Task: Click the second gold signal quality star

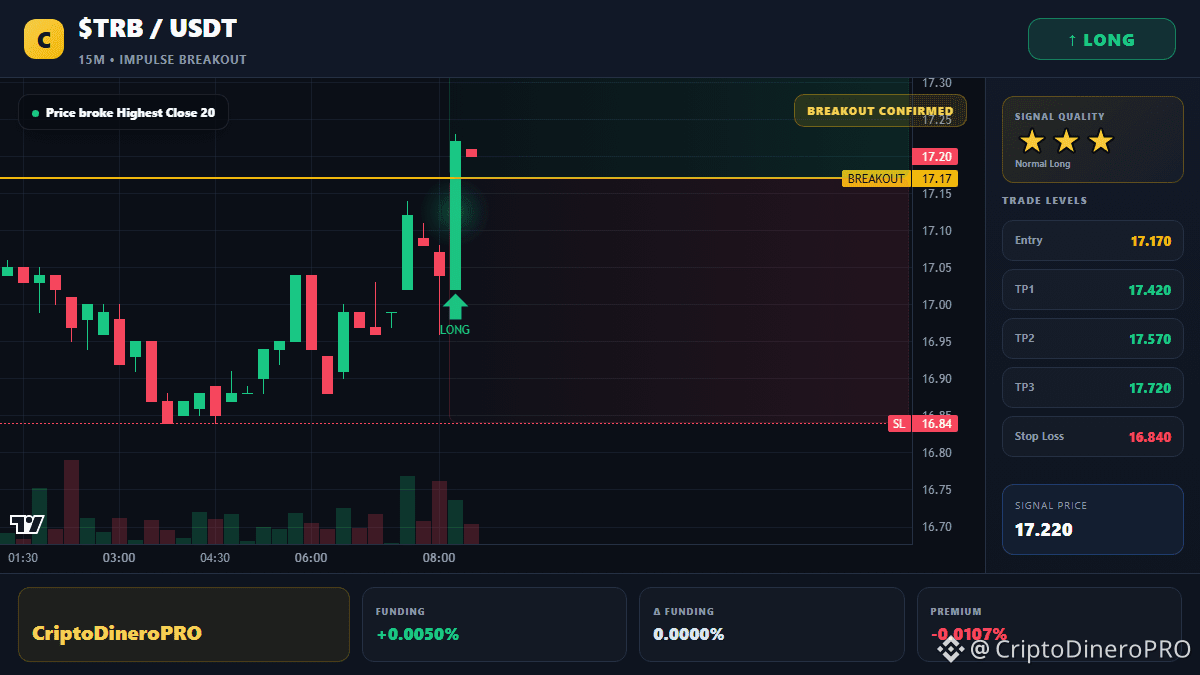Action: click(x=1066, y=141)
